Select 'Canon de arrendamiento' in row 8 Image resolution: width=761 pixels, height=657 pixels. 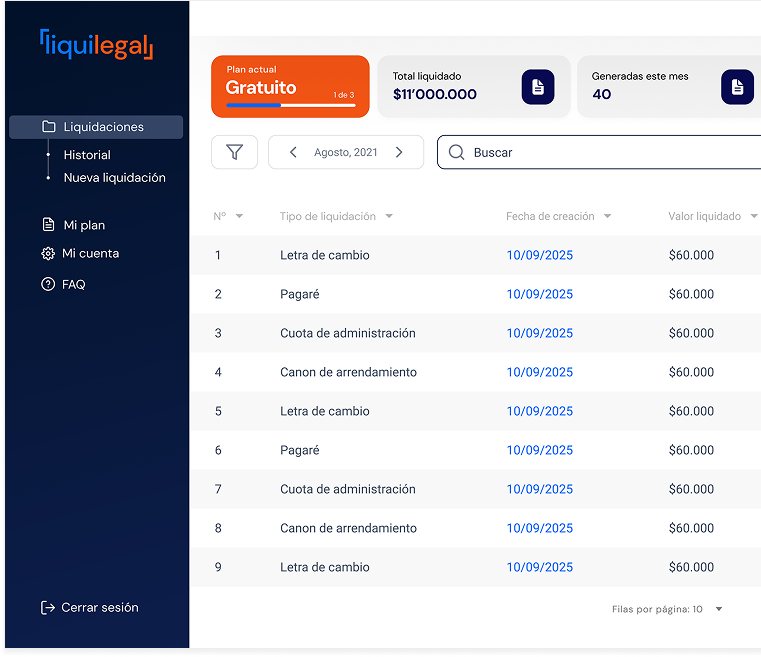(x=348, y=528)
